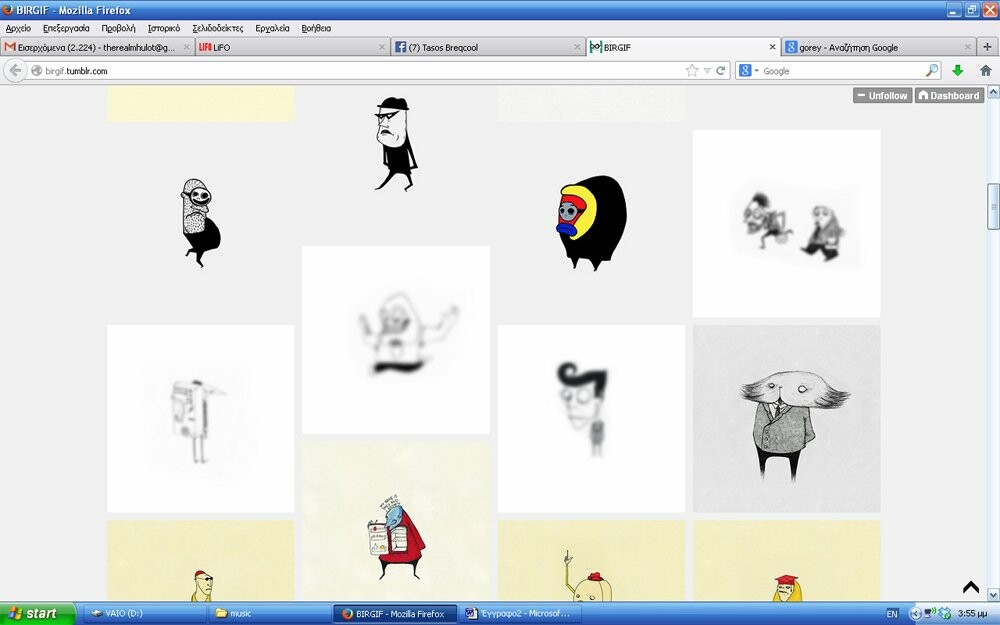Open the figure with raised hand drawing
Image resolution: width=1000 pixels, height=625 pixels.
pyautogui.click(x=591, y=560)
